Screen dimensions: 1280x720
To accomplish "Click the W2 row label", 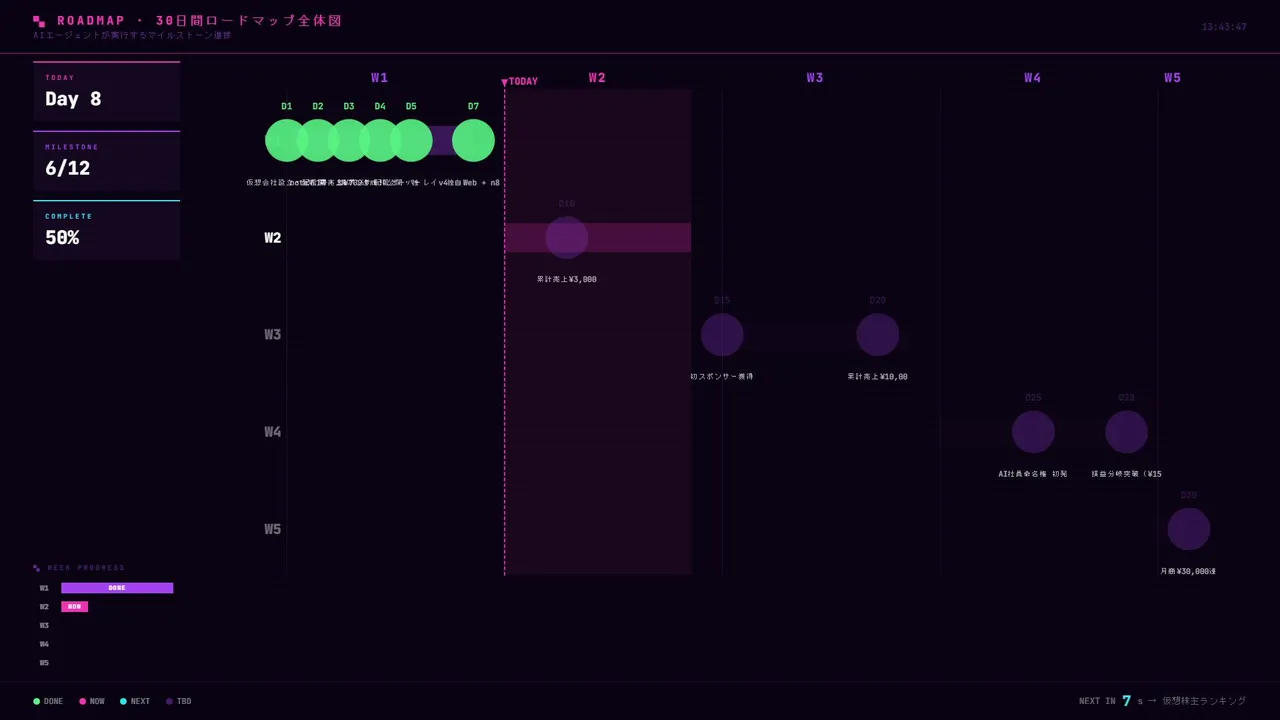I will pos(272,238).
